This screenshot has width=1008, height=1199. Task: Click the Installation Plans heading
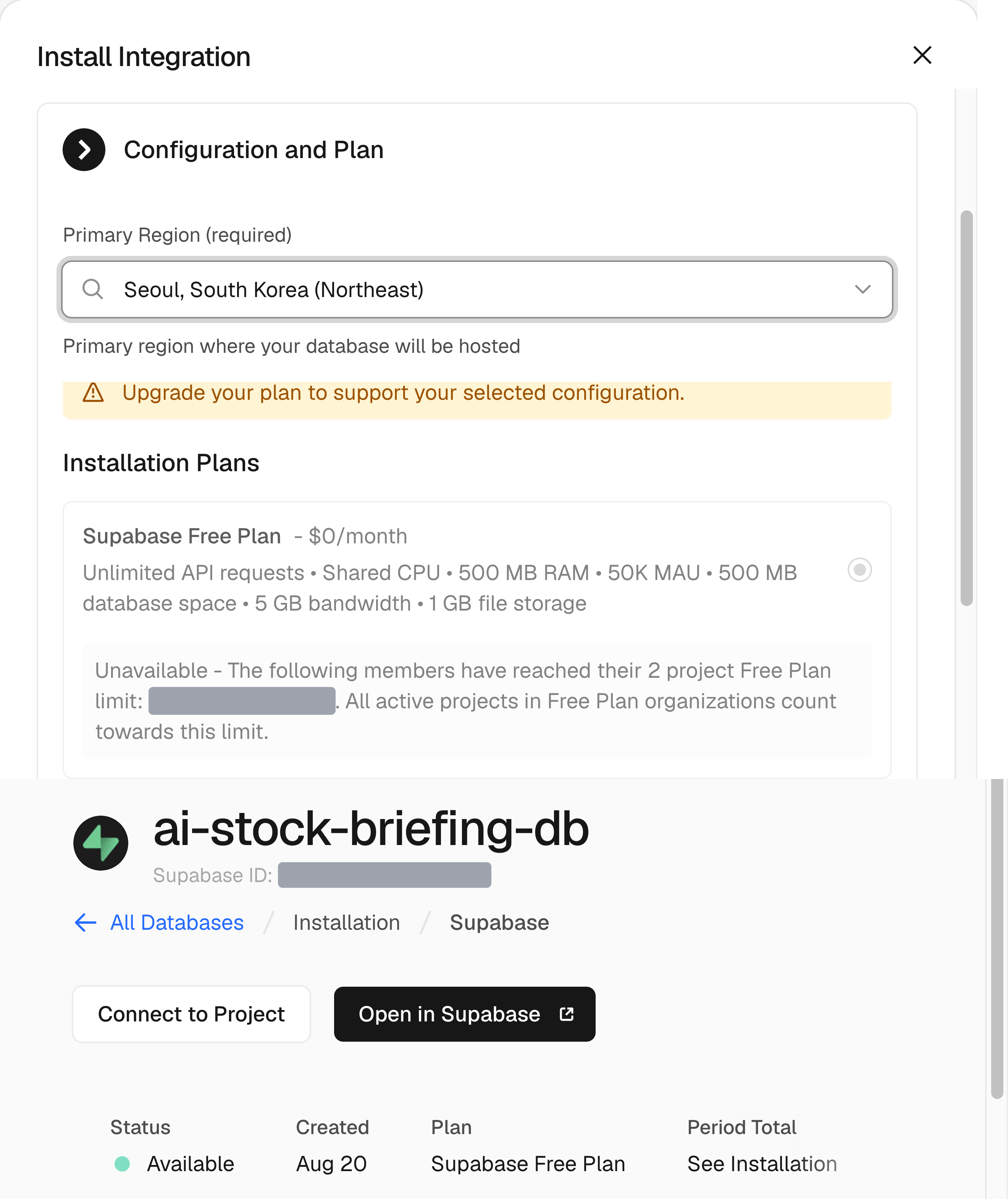(x=161, y=463)
